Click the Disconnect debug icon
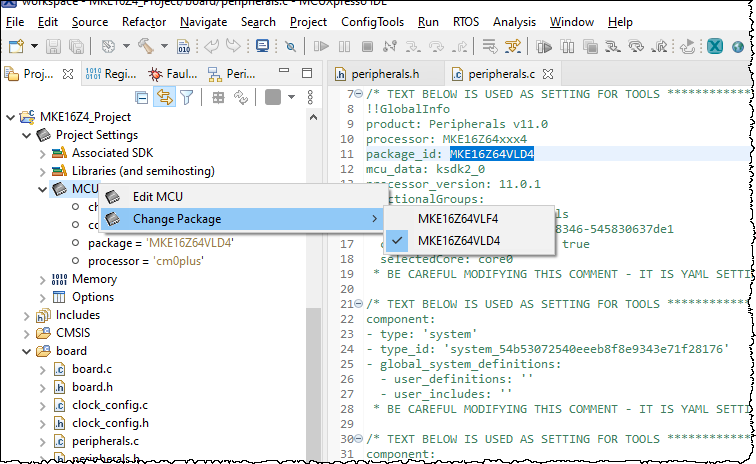756x464 pixels. pos(390,47)
